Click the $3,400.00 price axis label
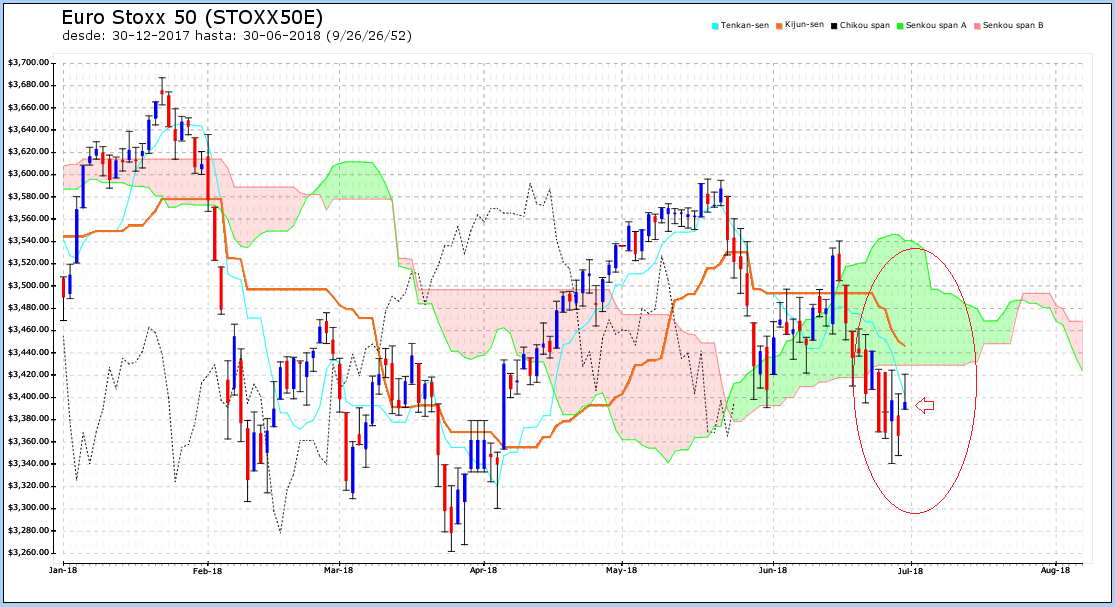 (28, 397)
